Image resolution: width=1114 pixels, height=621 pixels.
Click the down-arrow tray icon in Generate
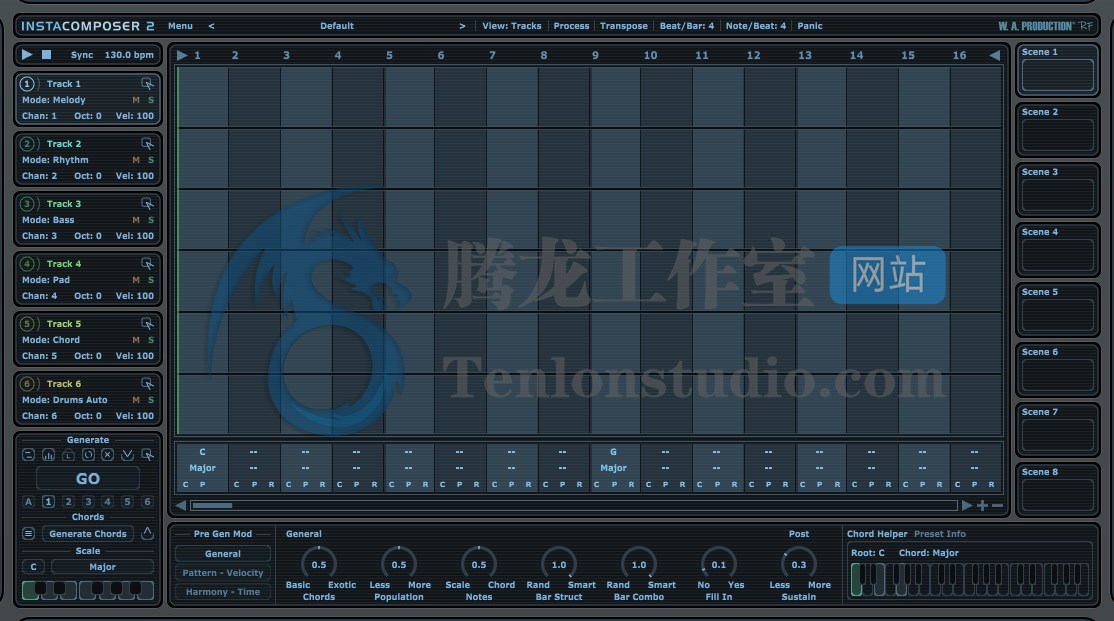click(127, 455)
